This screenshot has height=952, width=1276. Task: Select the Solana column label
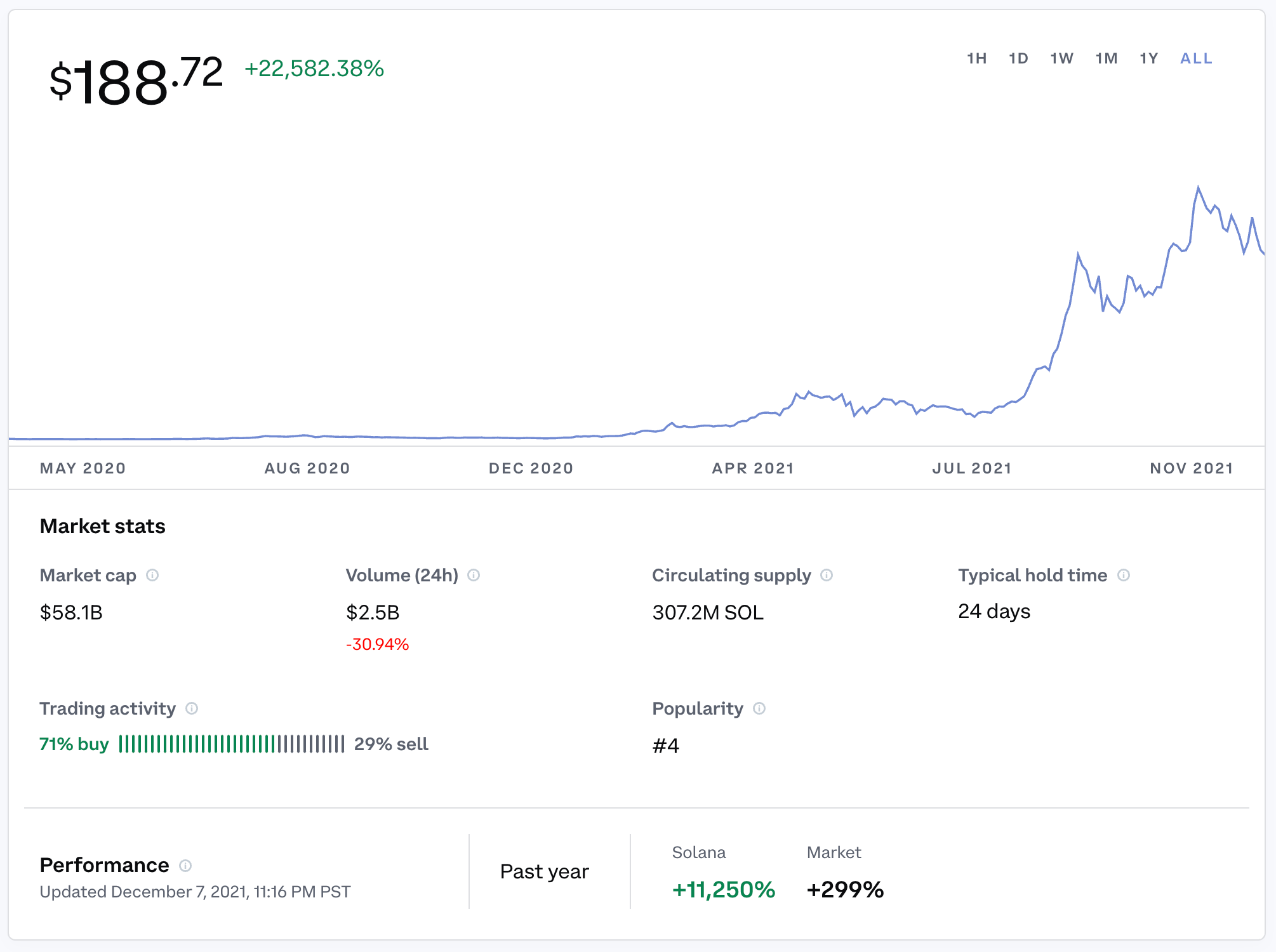(699, 852)
